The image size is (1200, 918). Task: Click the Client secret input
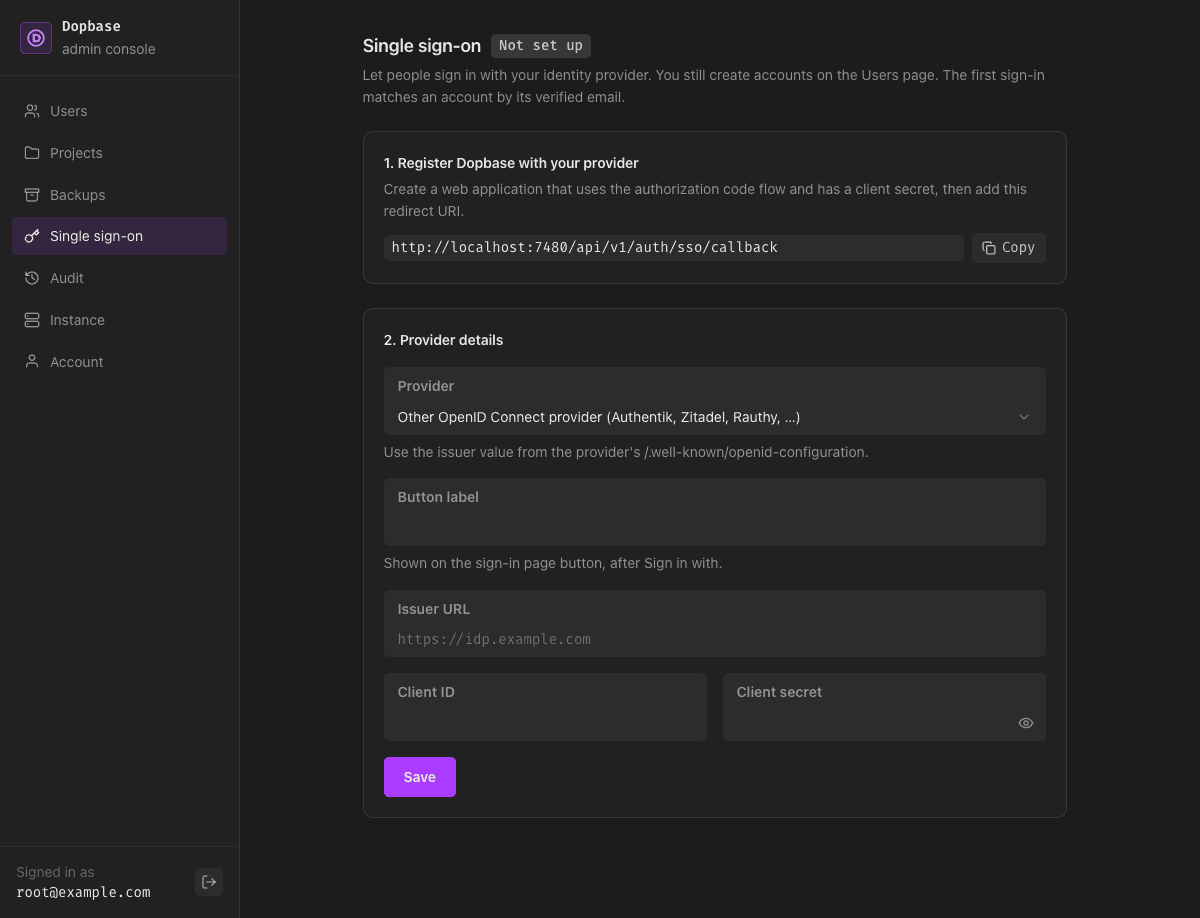pyautogui.click(x=884, y=707)
